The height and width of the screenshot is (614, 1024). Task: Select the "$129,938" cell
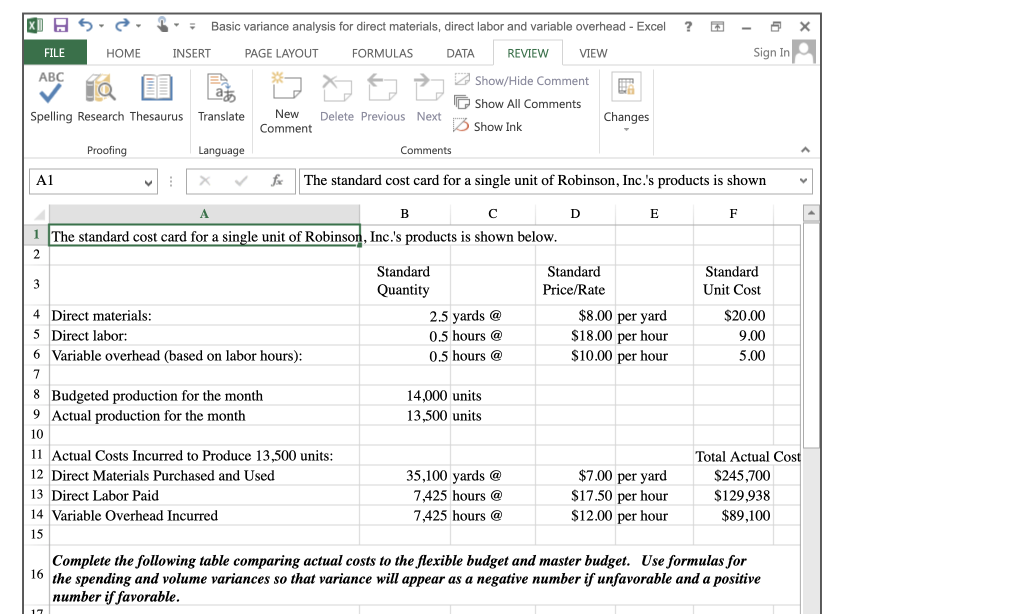coord(733,495)
